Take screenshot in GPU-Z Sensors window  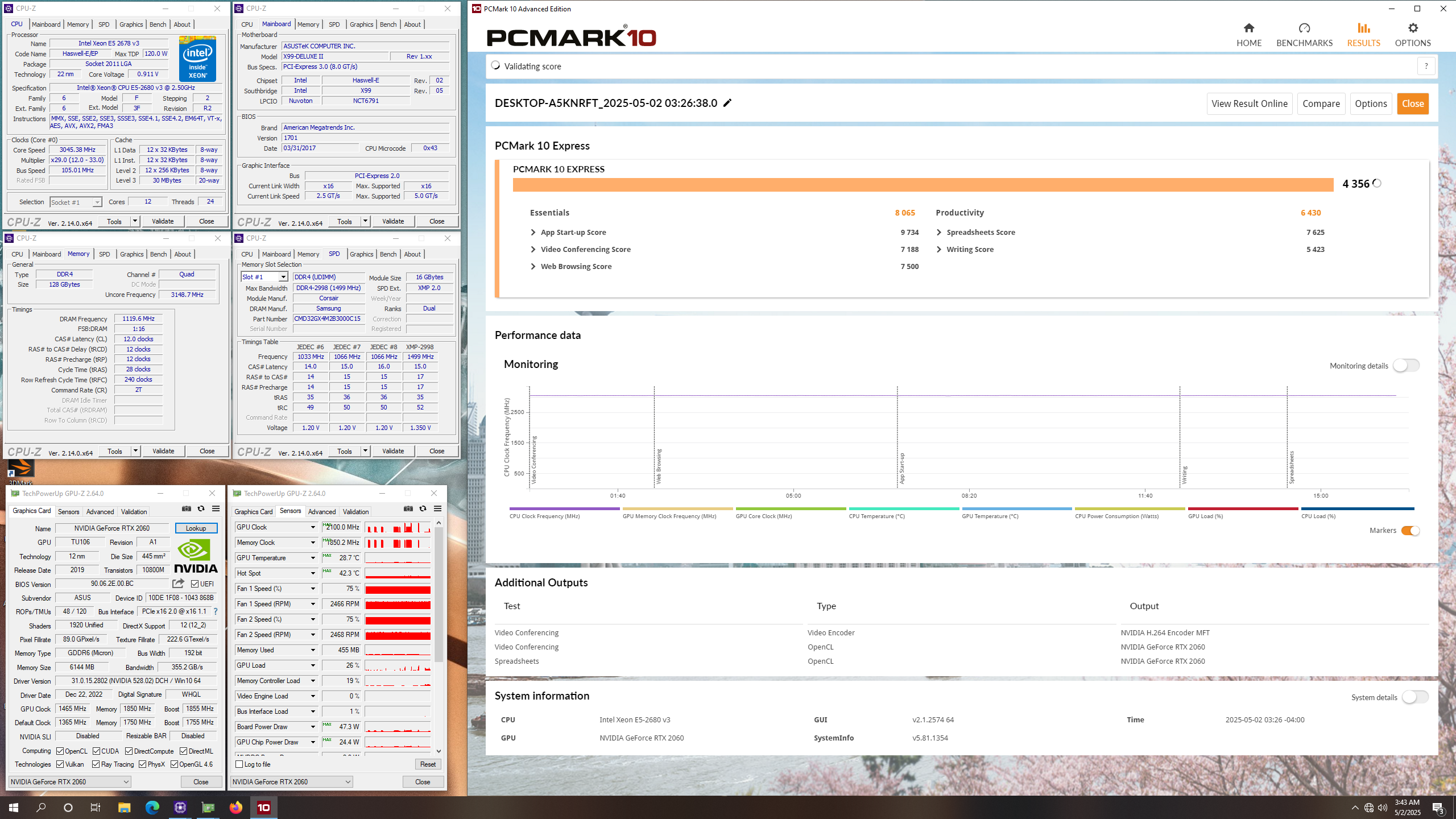pos(408,508)
